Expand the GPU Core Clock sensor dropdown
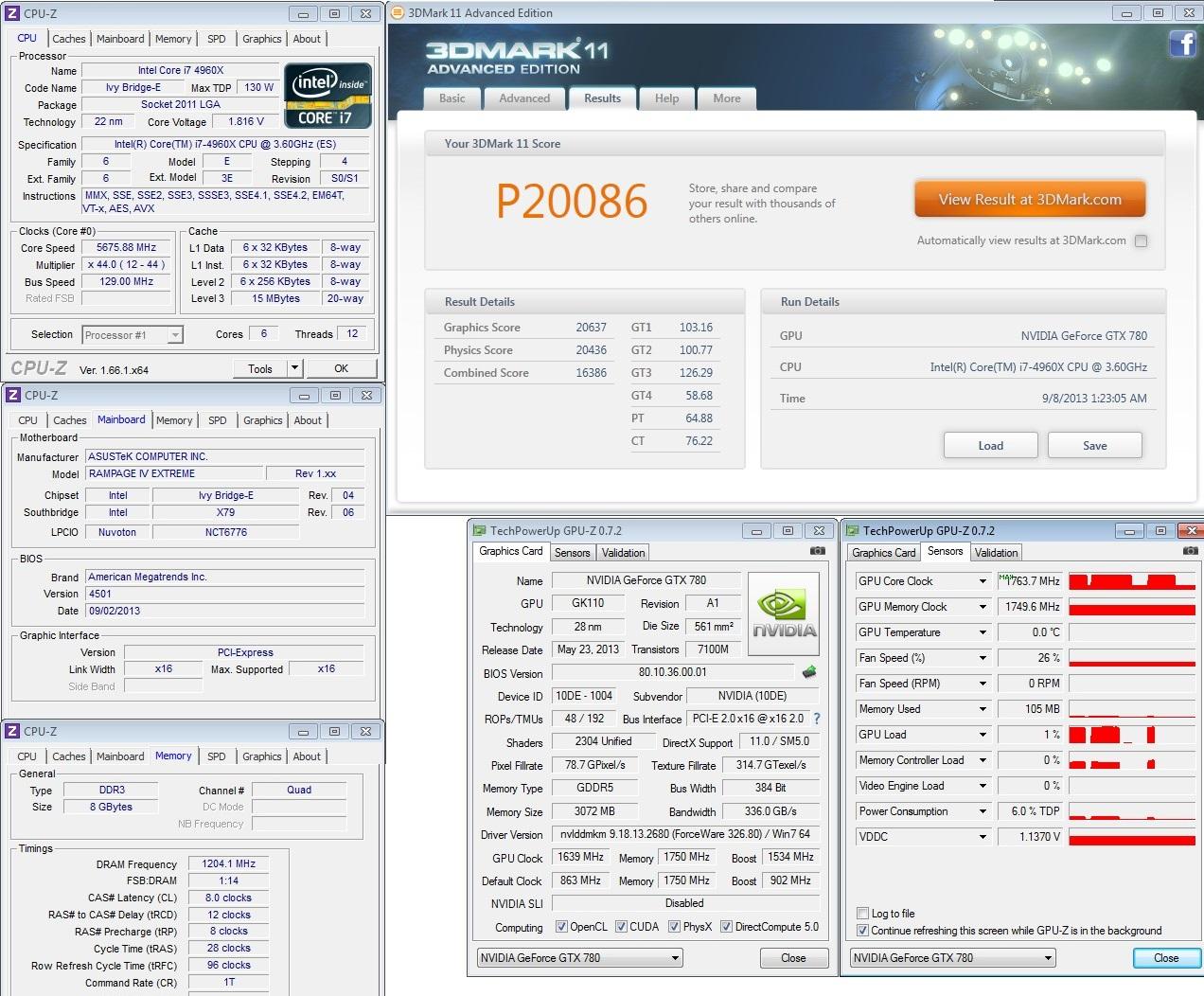1204x996 pixels. click(983, 581)
